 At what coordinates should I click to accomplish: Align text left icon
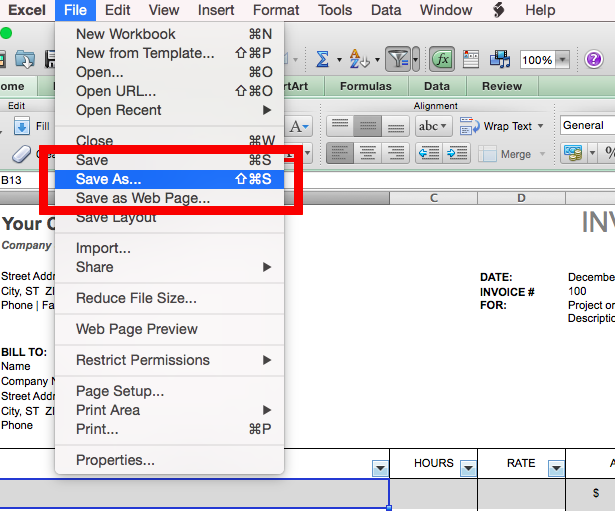(340, 153)
